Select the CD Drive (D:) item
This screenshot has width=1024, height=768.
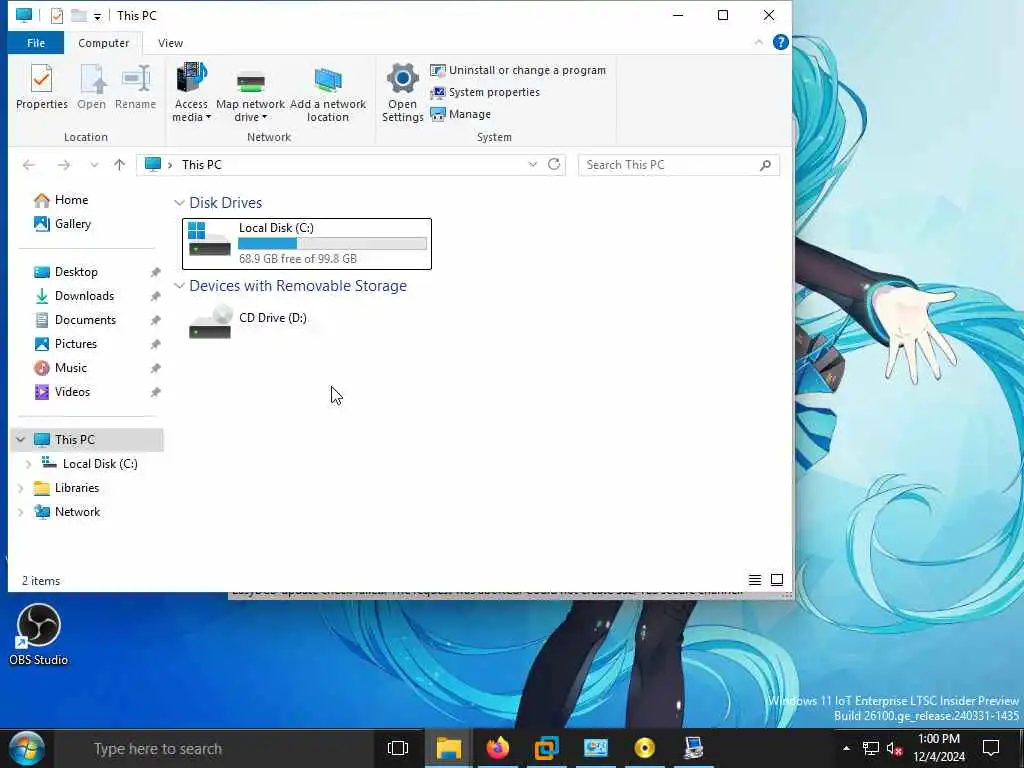click(248, 322)
